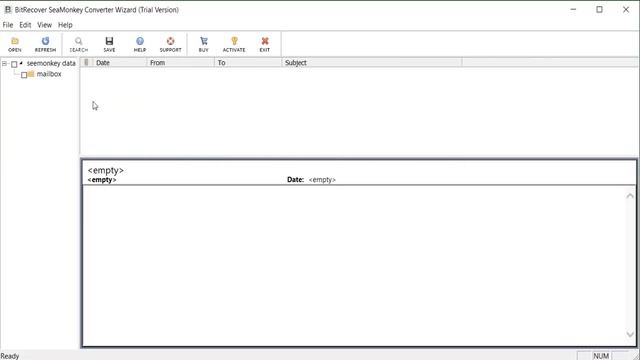Sort by the Subject column header
Viewport: 640px width, 360px height.
[372, 62]
